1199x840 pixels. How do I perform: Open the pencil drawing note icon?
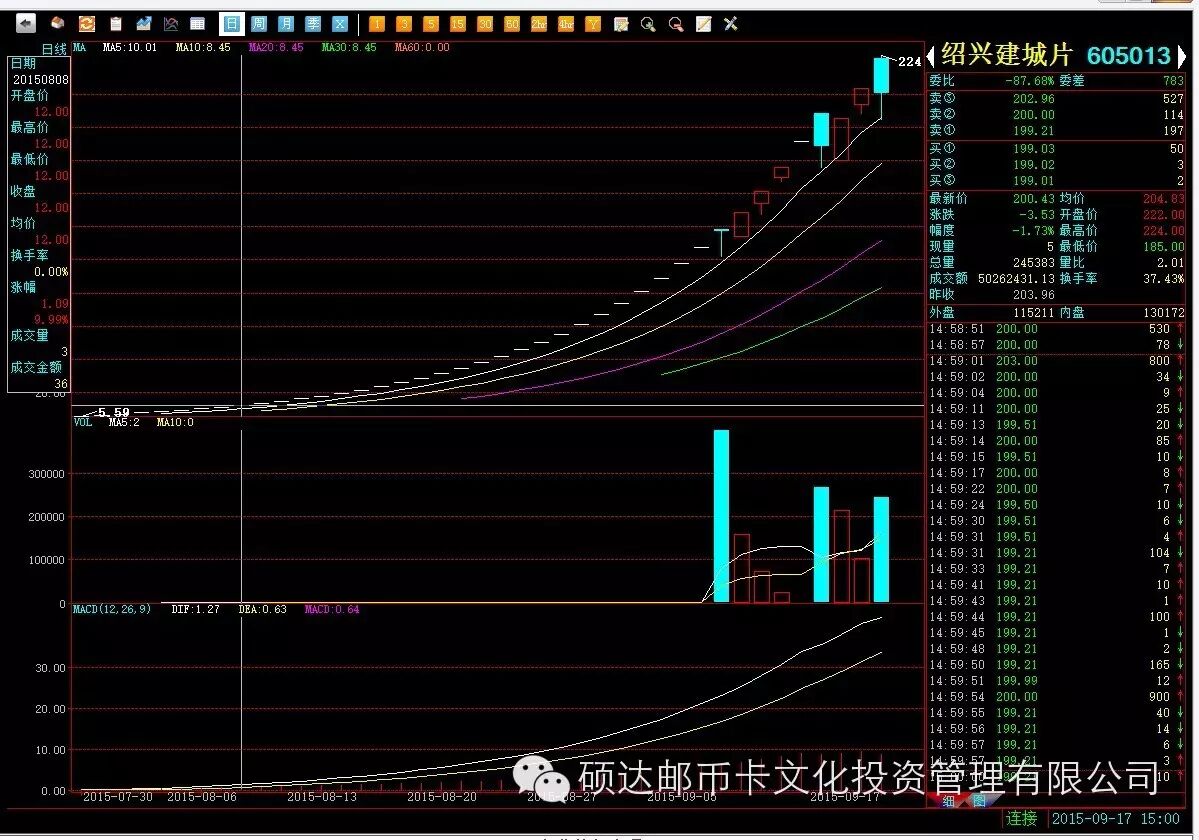coord(703,24)
